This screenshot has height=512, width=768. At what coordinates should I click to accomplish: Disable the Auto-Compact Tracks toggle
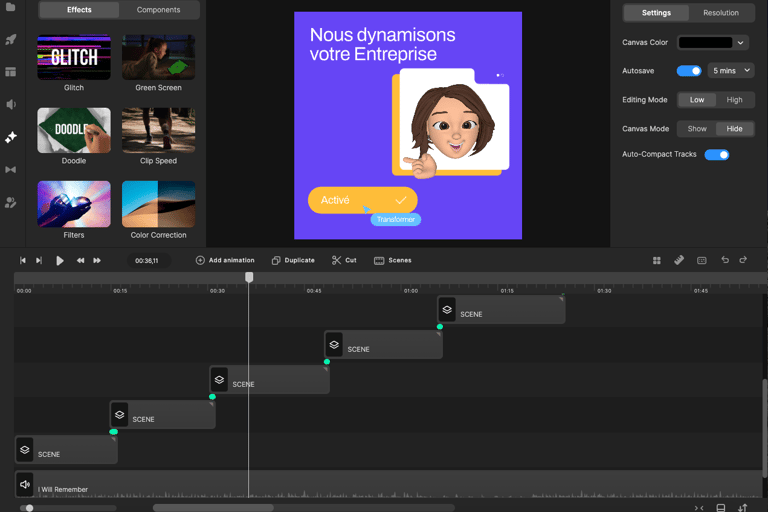coord(716,155)
